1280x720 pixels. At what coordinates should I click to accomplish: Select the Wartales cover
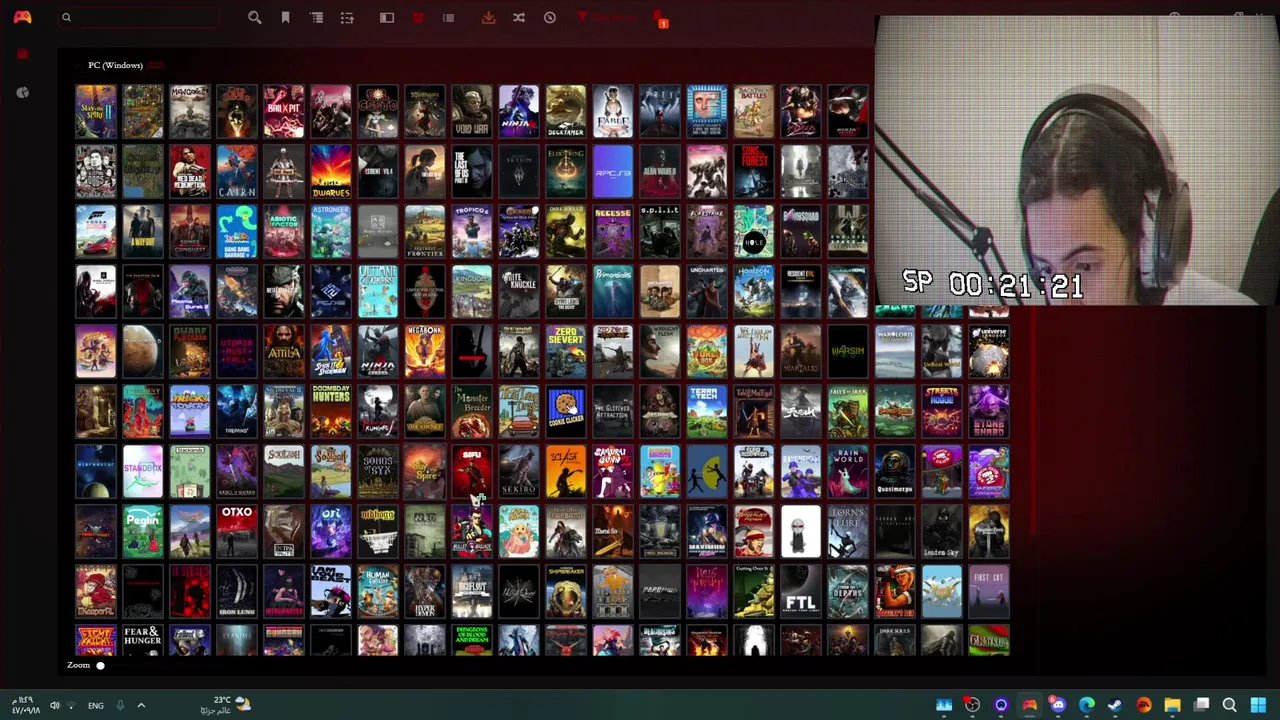point(801,351)
